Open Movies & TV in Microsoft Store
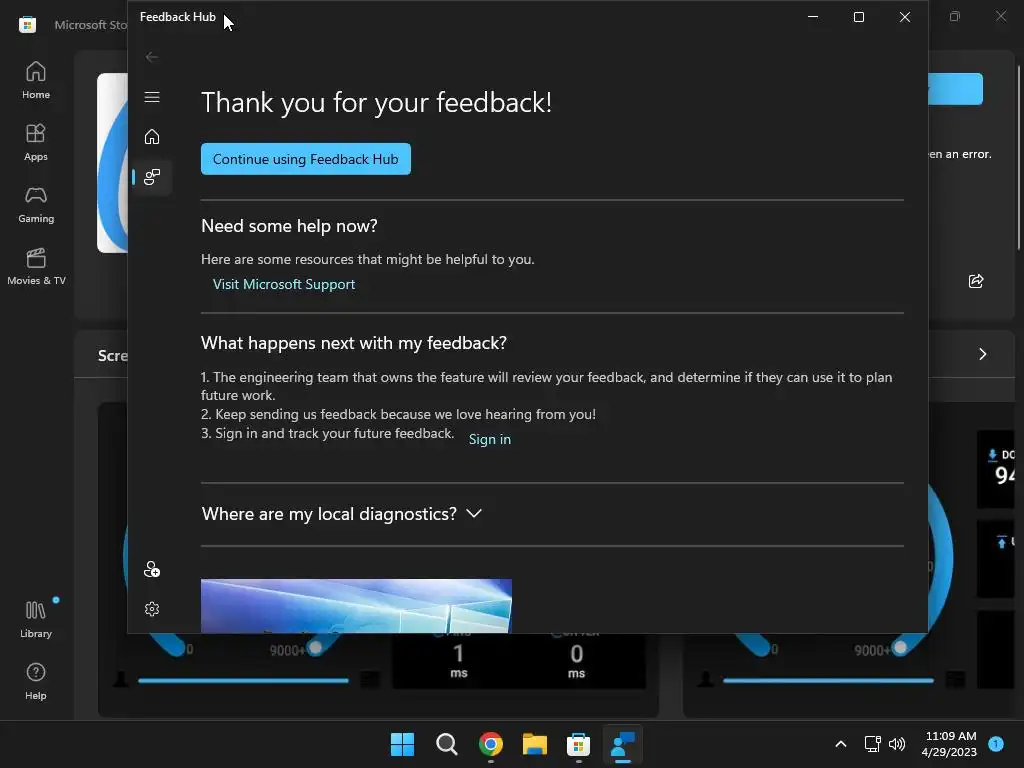Image resolution: width=1024 pixels, height=768 pixels. tap(36, 266)
